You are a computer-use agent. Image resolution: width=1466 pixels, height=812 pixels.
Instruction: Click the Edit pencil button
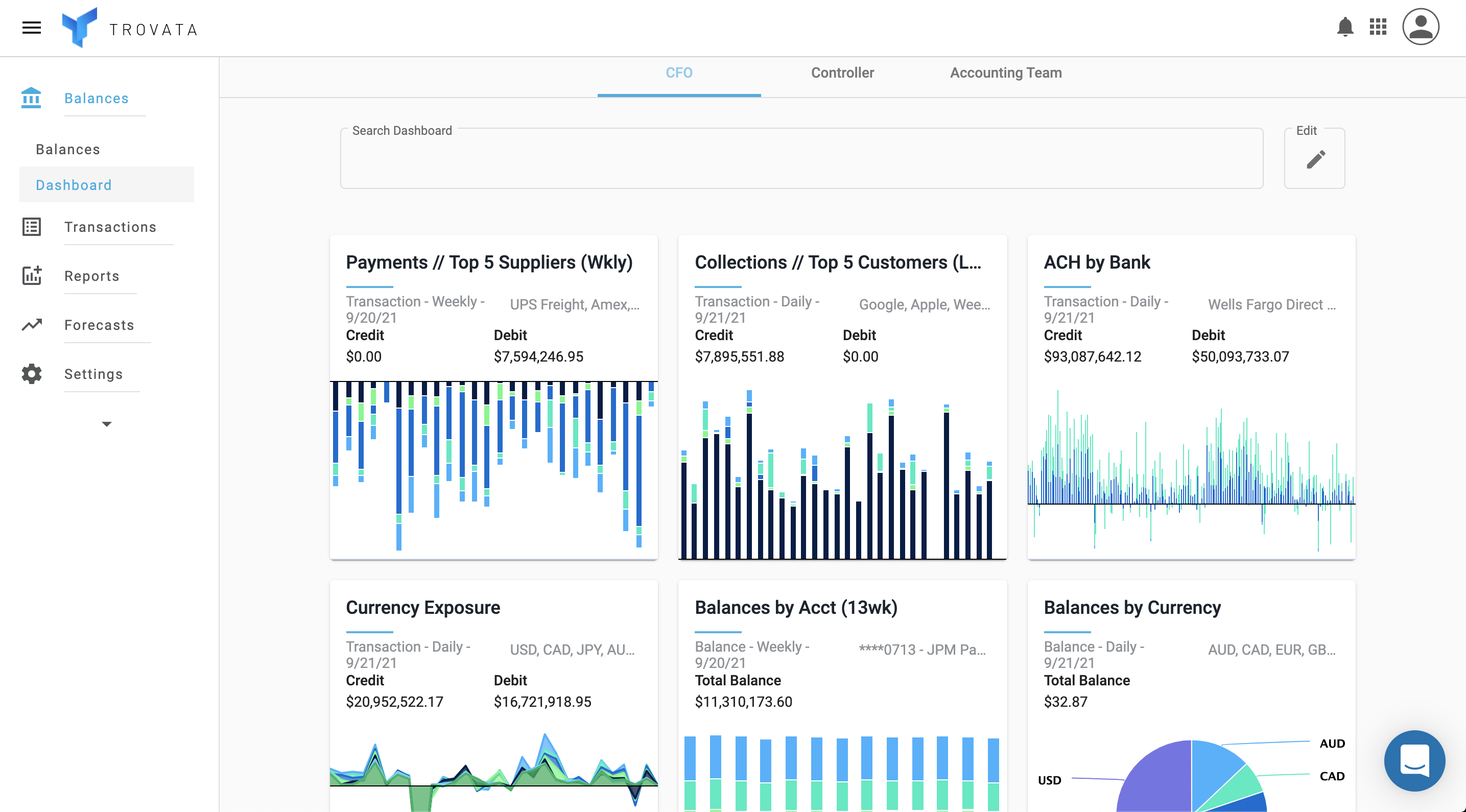[1315, 159]
